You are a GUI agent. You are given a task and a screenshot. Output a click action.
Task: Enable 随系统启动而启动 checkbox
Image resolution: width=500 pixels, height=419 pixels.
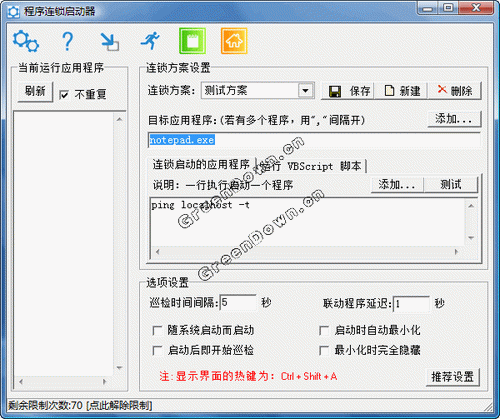coord(157,331)
